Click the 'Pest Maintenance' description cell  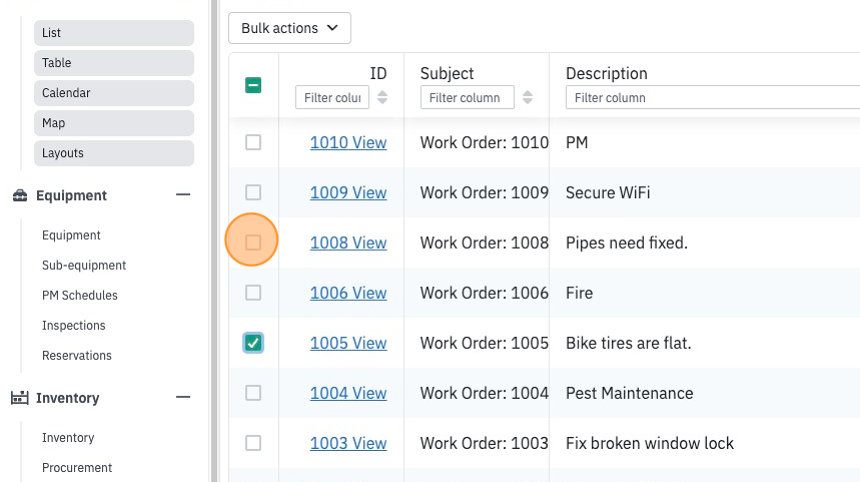(x=629, y=393)
